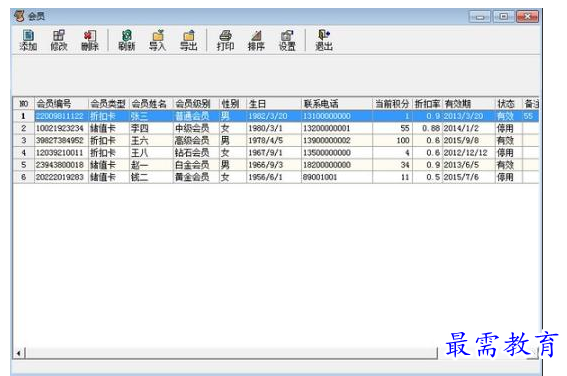Click the birthday cell 1967/9/1
Image resolution: width=567 pixels, height=376 pixels.
pos(273,153)
